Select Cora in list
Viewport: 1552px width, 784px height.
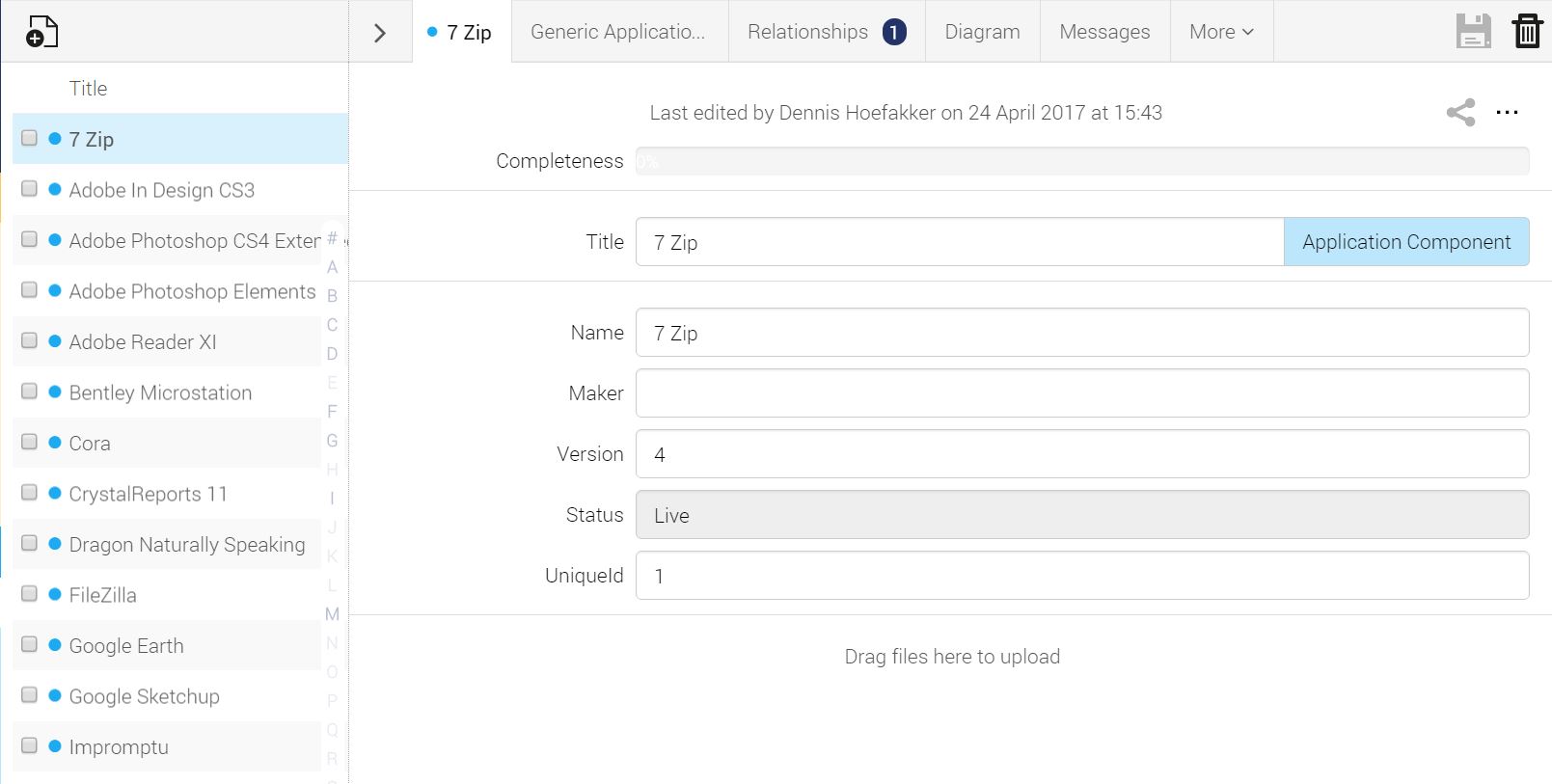[90, 443]
